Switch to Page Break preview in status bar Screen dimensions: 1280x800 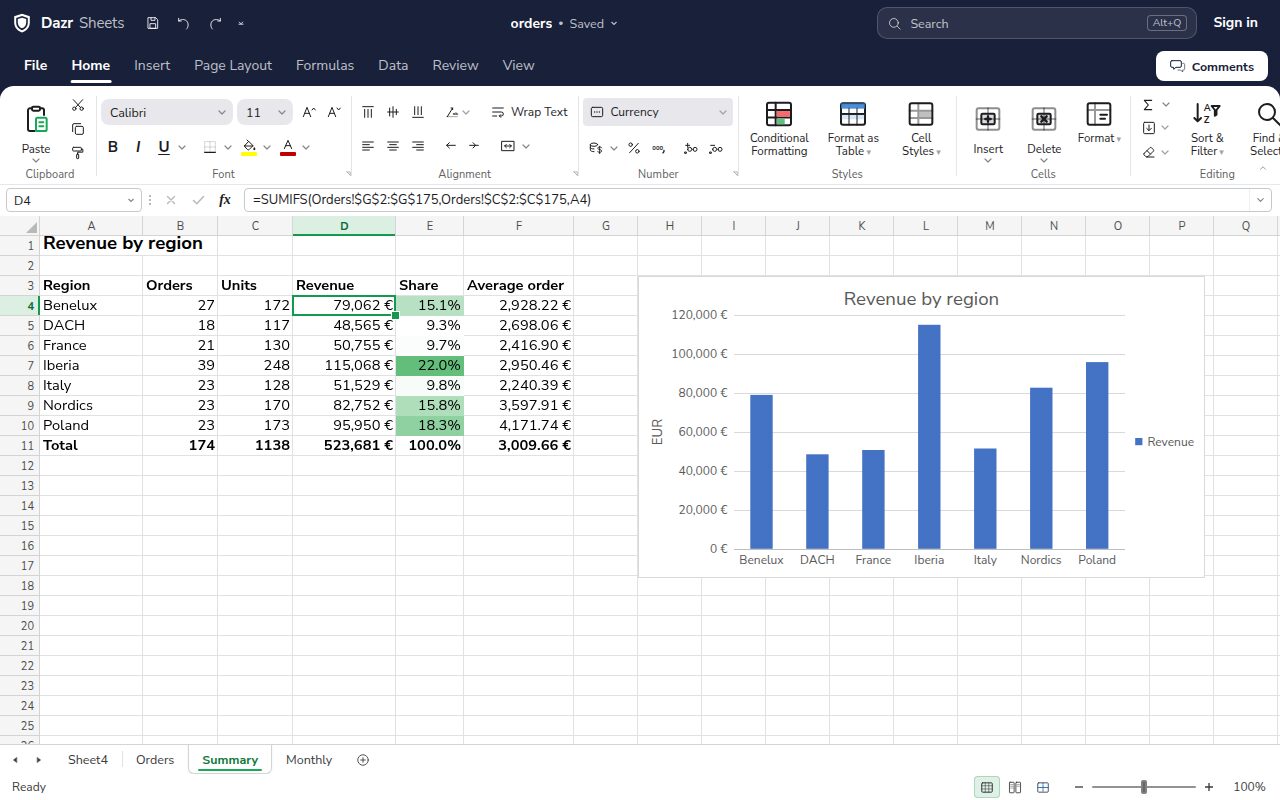coord(1043,787)
